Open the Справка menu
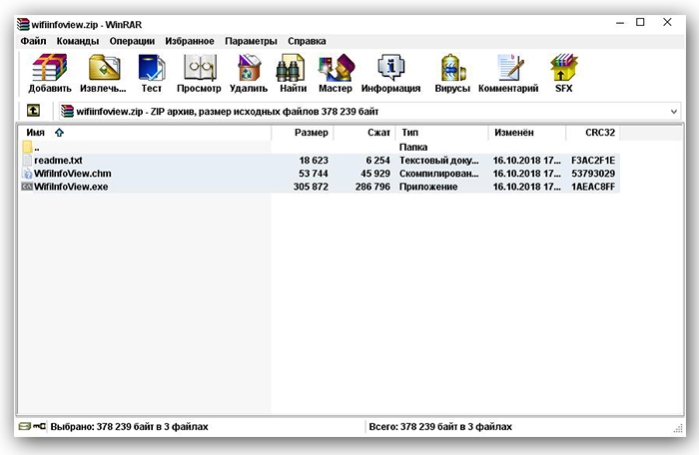Viewport: 699px width, 455px height. pos(307,41)
